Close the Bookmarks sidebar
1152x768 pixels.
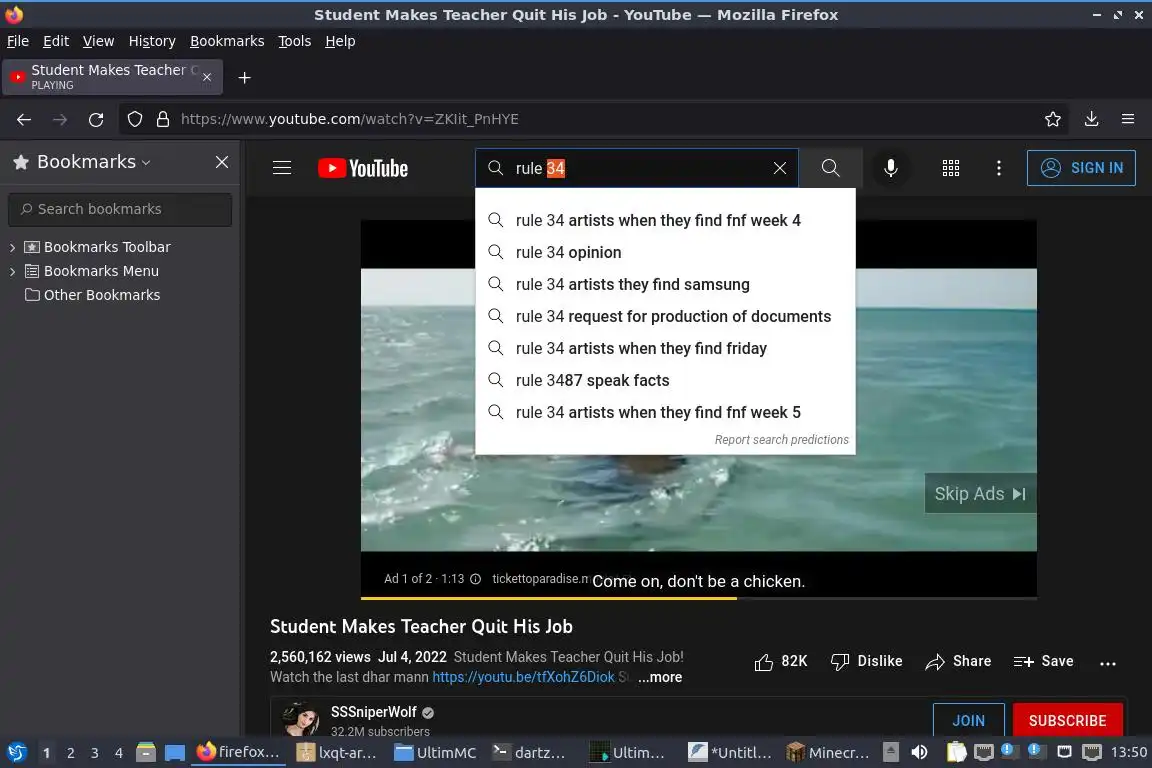pos(222,162)
